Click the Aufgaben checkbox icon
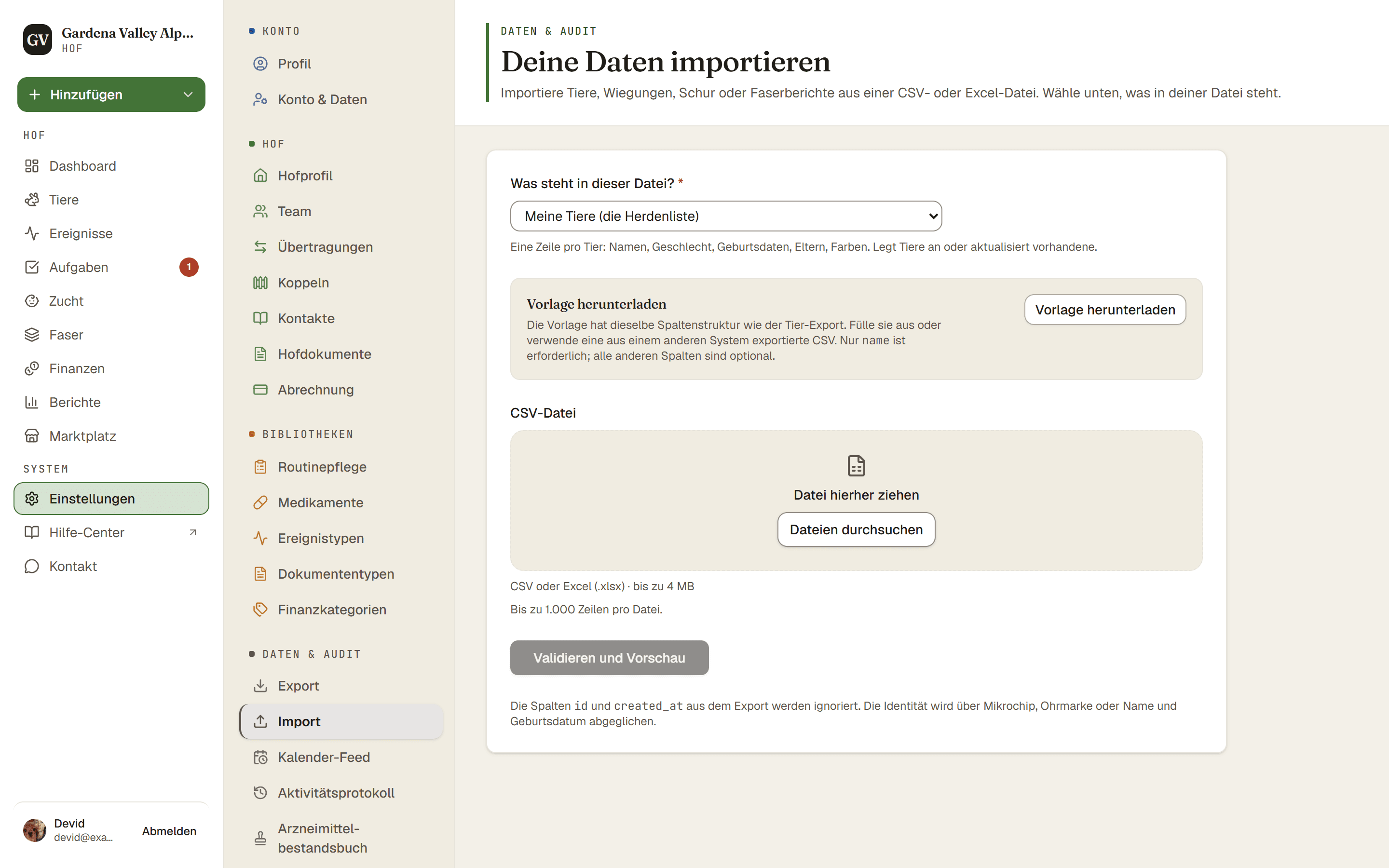 [31, 268]
